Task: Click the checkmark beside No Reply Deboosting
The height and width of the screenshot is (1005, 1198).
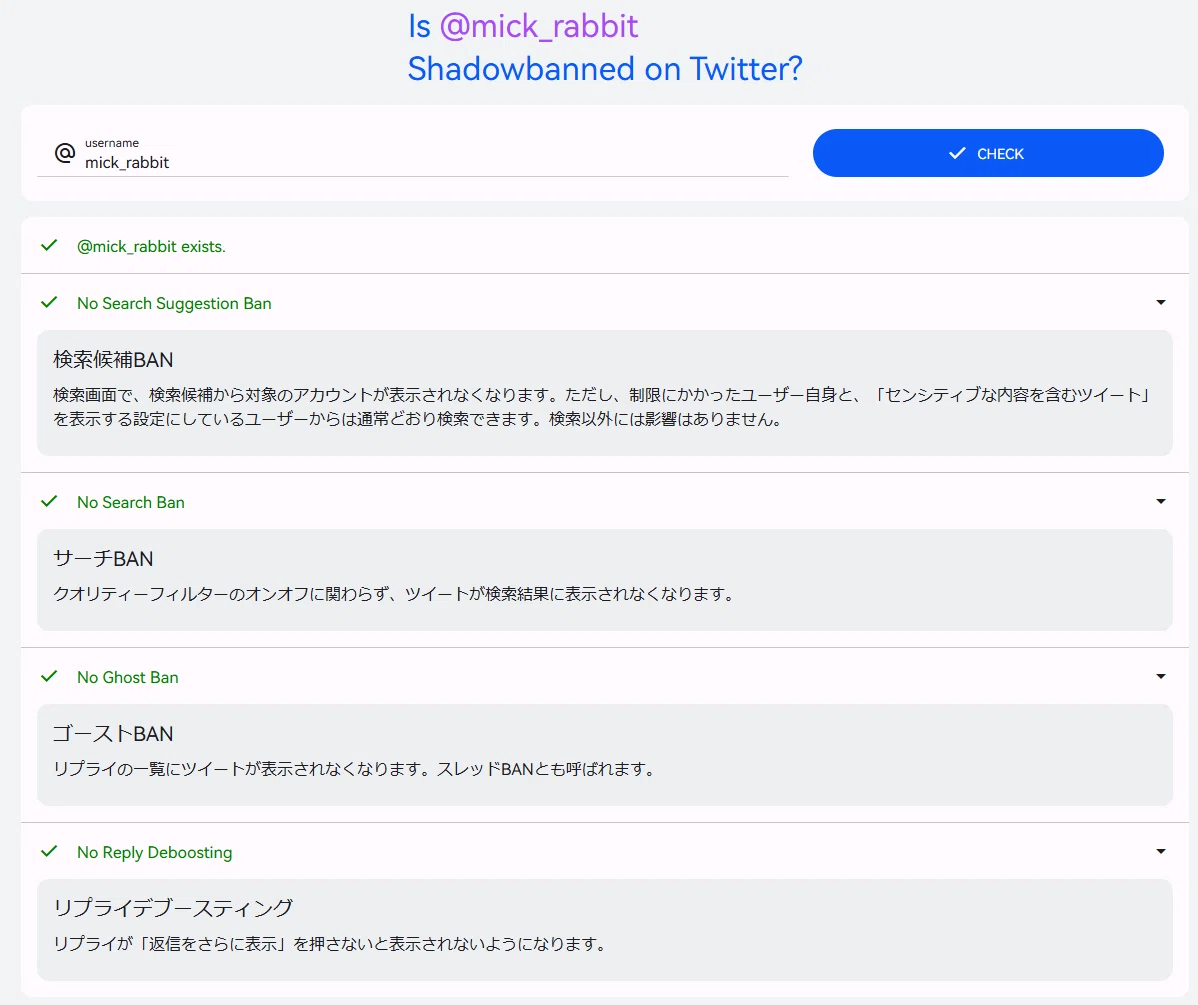Action: coord(49,851)
